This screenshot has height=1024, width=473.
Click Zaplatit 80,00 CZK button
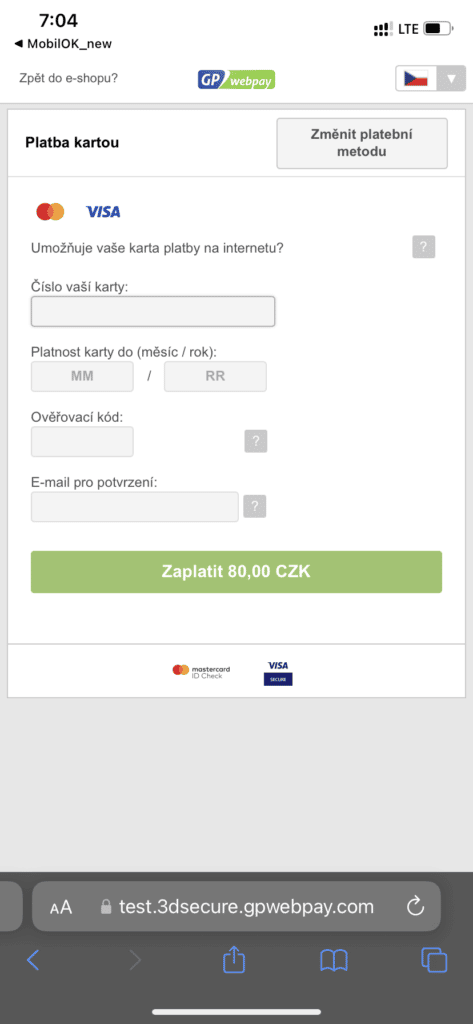point(236,572)
